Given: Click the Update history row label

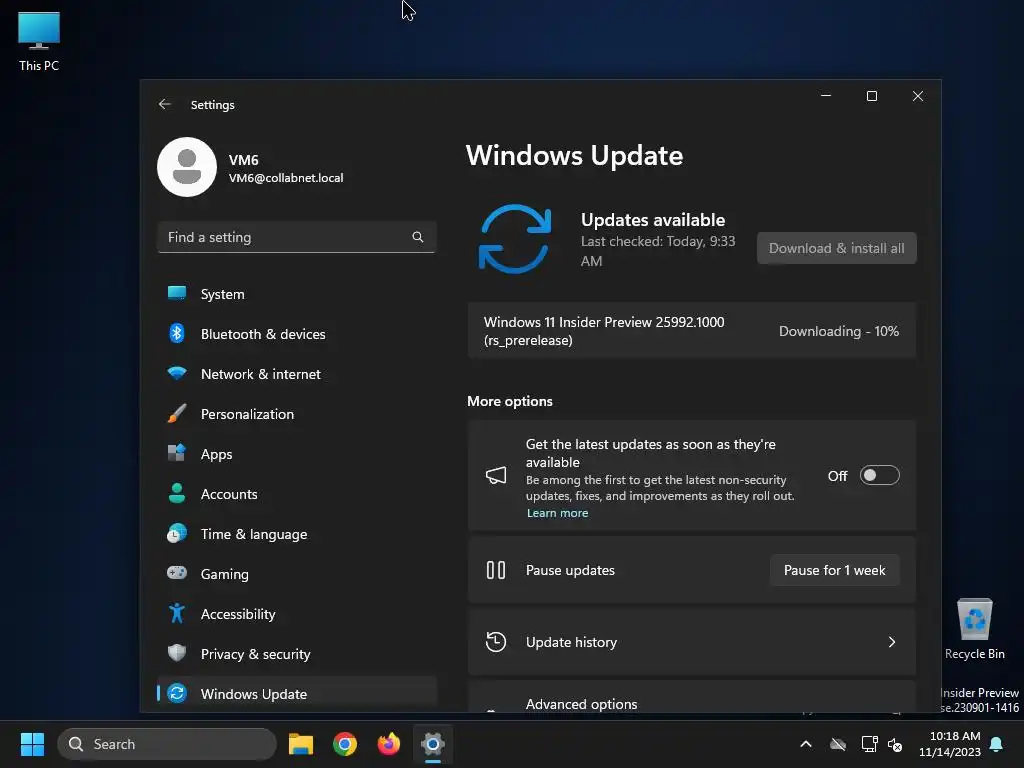Looking at the screenshot, I should 571,642.
